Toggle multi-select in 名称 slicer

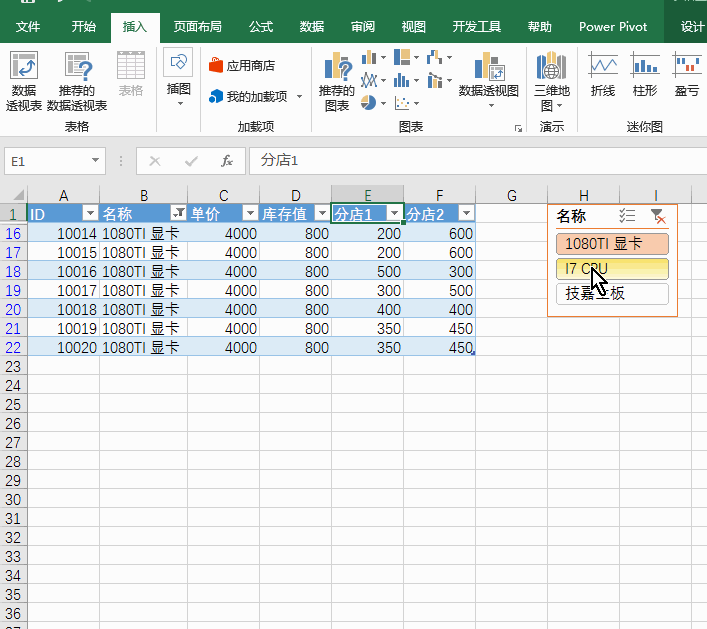627,216
